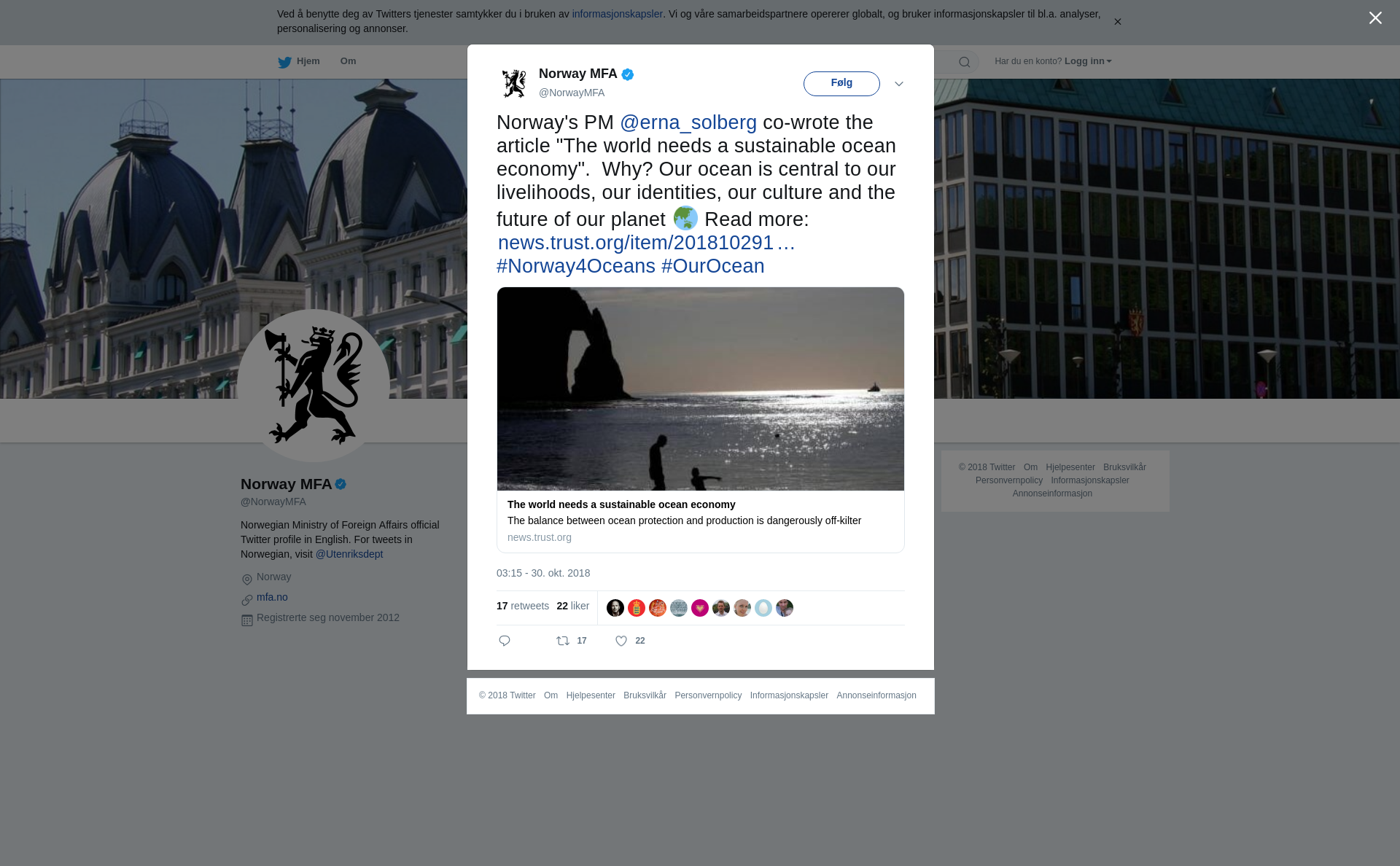
Task: Click the #Norway4Oceans hashtag
Action: [576, 266]
